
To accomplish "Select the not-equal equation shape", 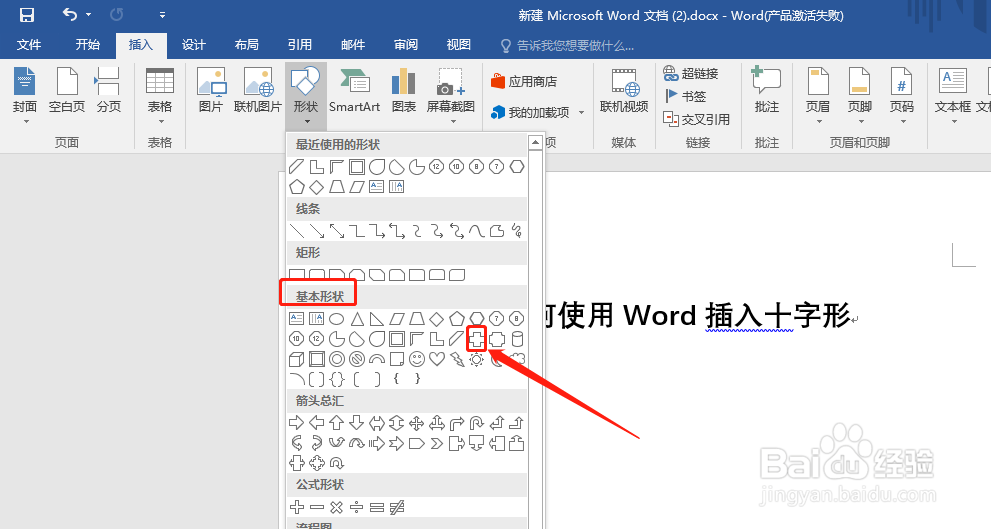I will point(397,507).
